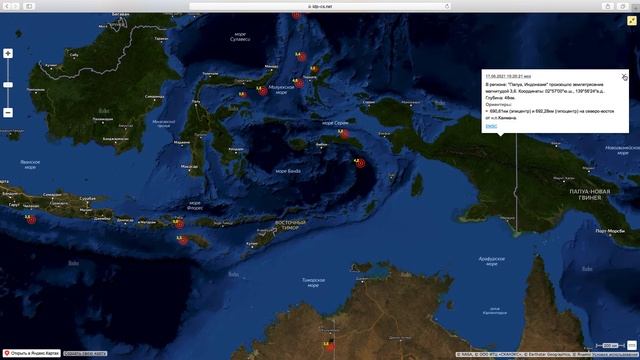Image resolution: width=640 pixels, height=360 pixels.
Task: Click the 'Яванское море' map label
Action: [30, 164]
